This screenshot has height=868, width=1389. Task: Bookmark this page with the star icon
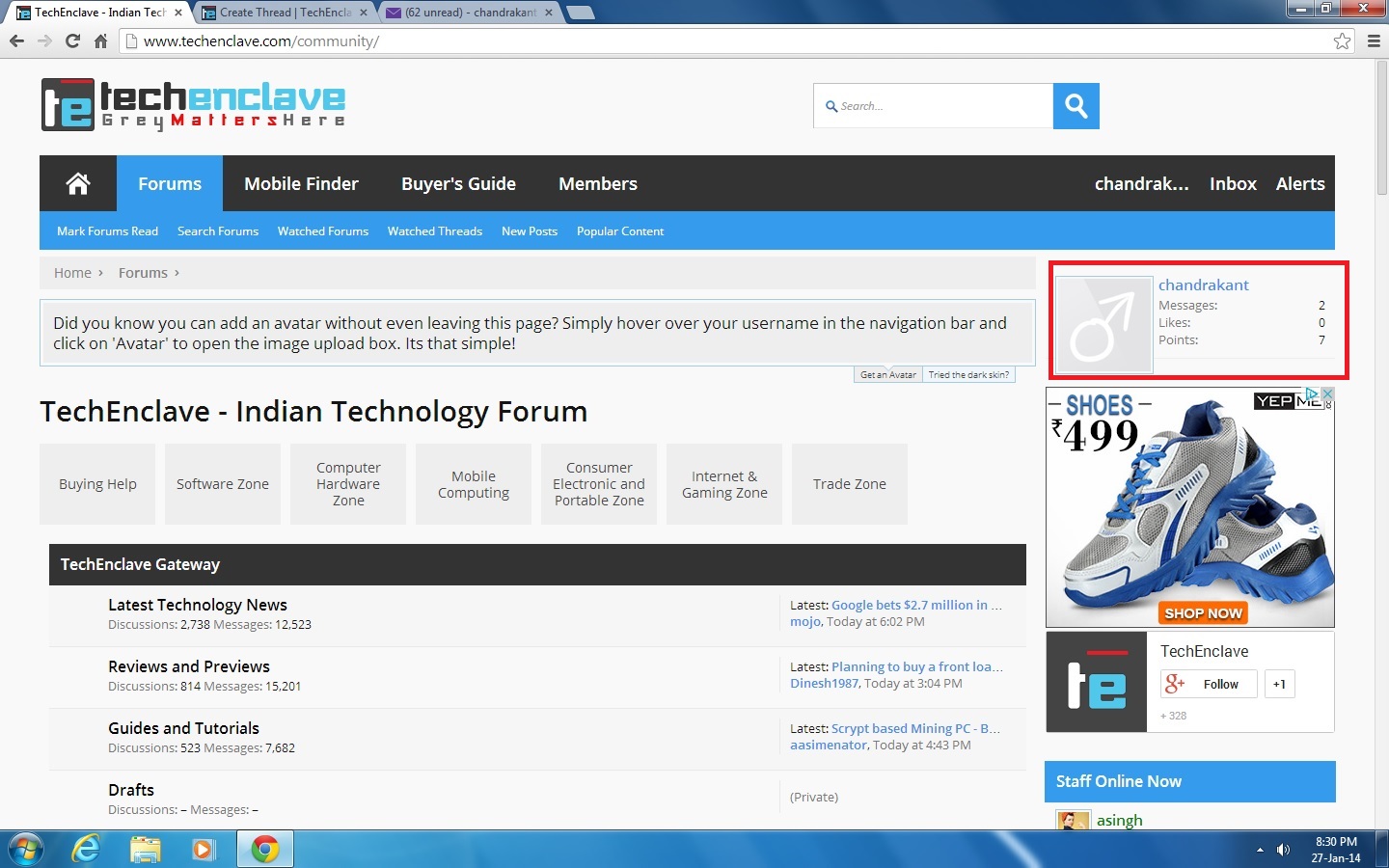click(1342, 41)
